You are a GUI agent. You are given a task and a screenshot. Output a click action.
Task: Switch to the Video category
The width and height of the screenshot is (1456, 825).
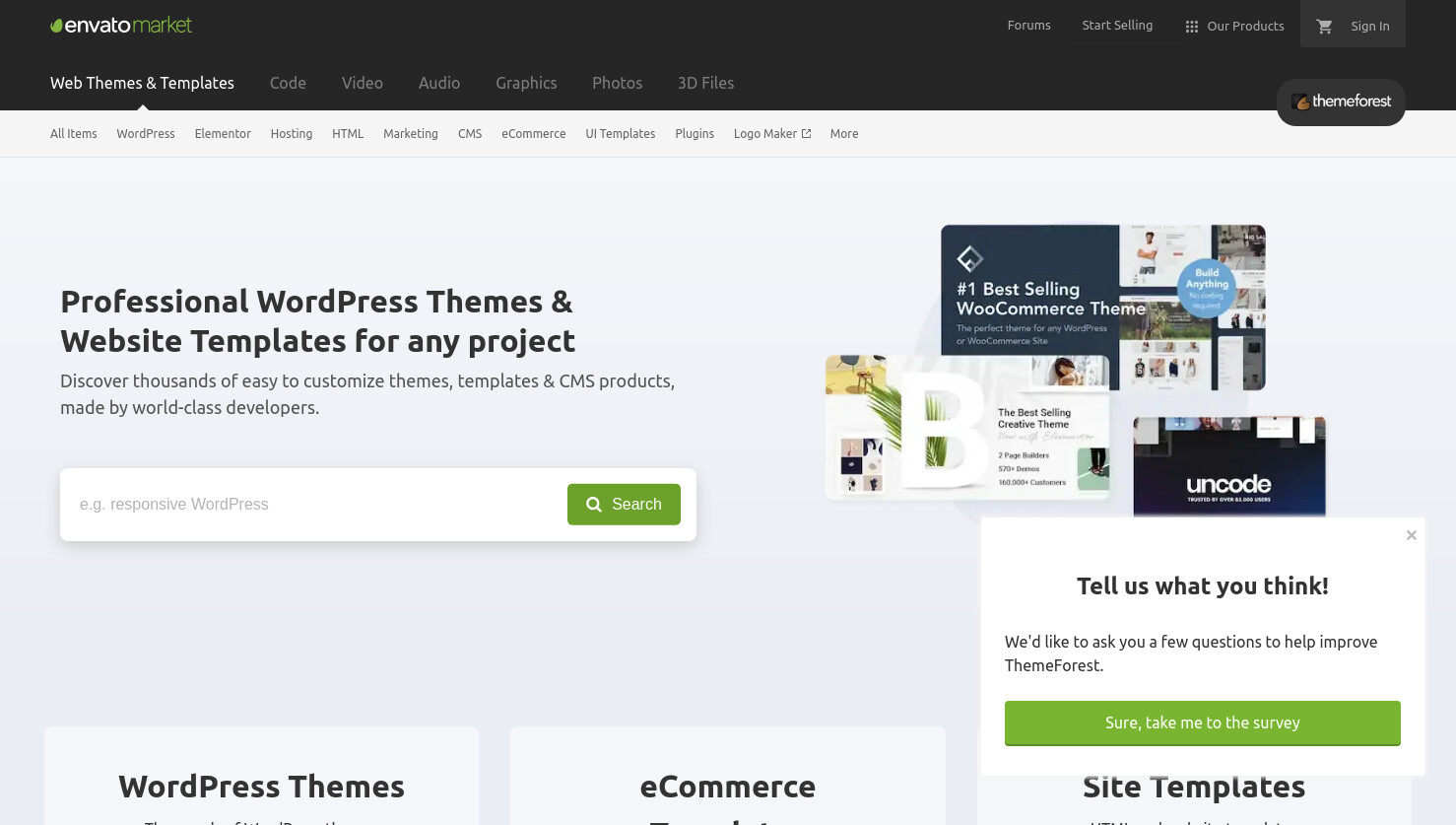click(363, 83)
